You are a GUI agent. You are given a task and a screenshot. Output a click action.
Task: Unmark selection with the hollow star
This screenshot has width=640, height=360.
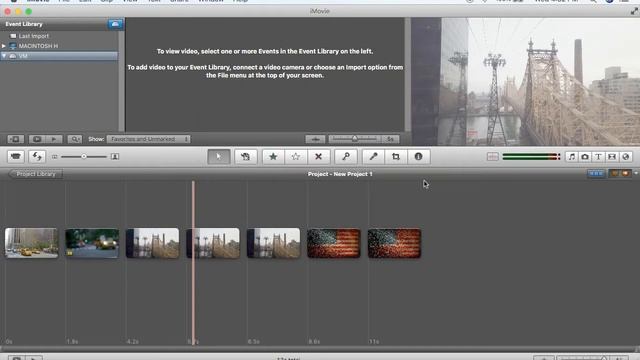296,157
